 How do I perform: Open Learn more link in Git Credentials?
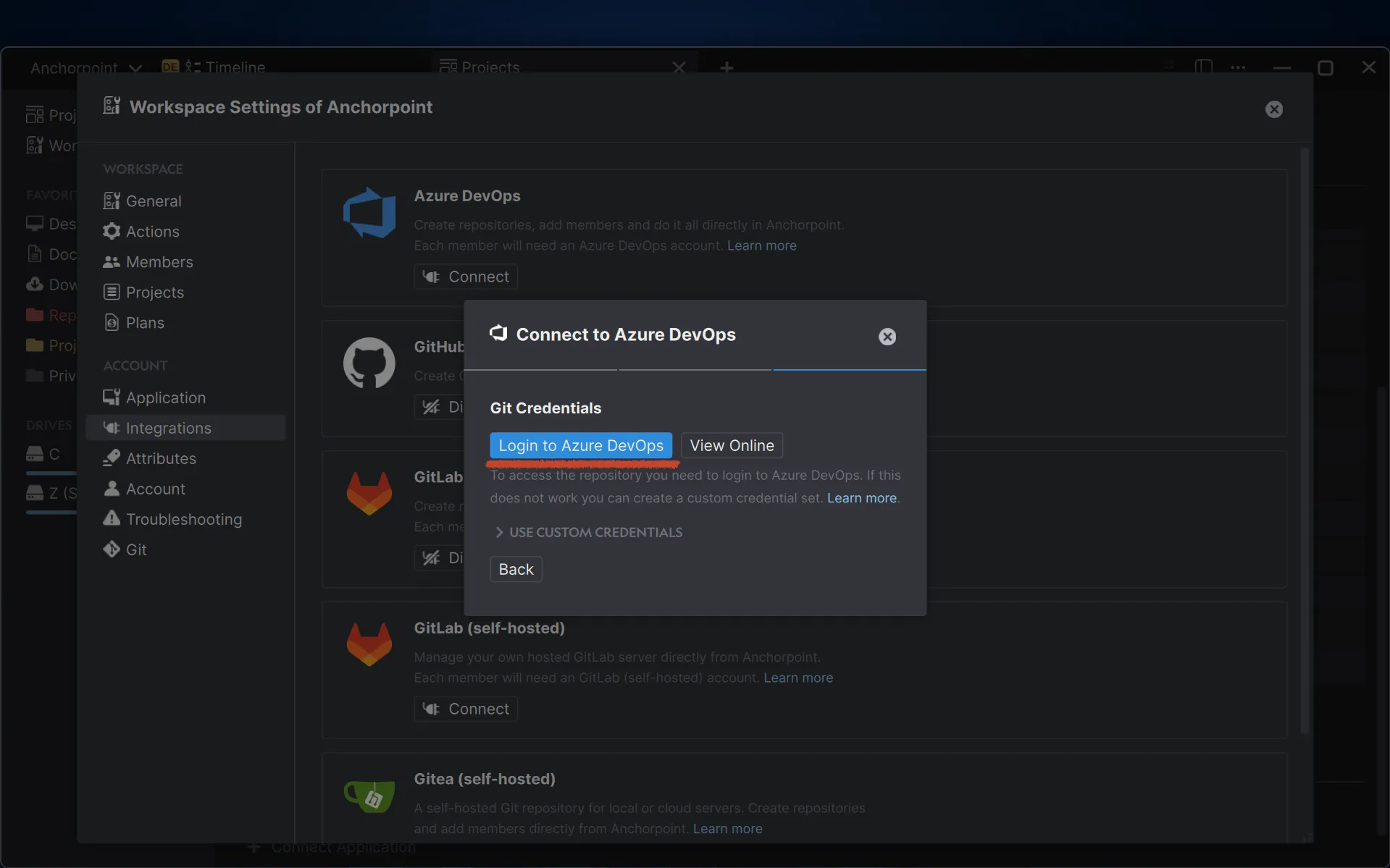pyautogui.click(x=861, y=498)
